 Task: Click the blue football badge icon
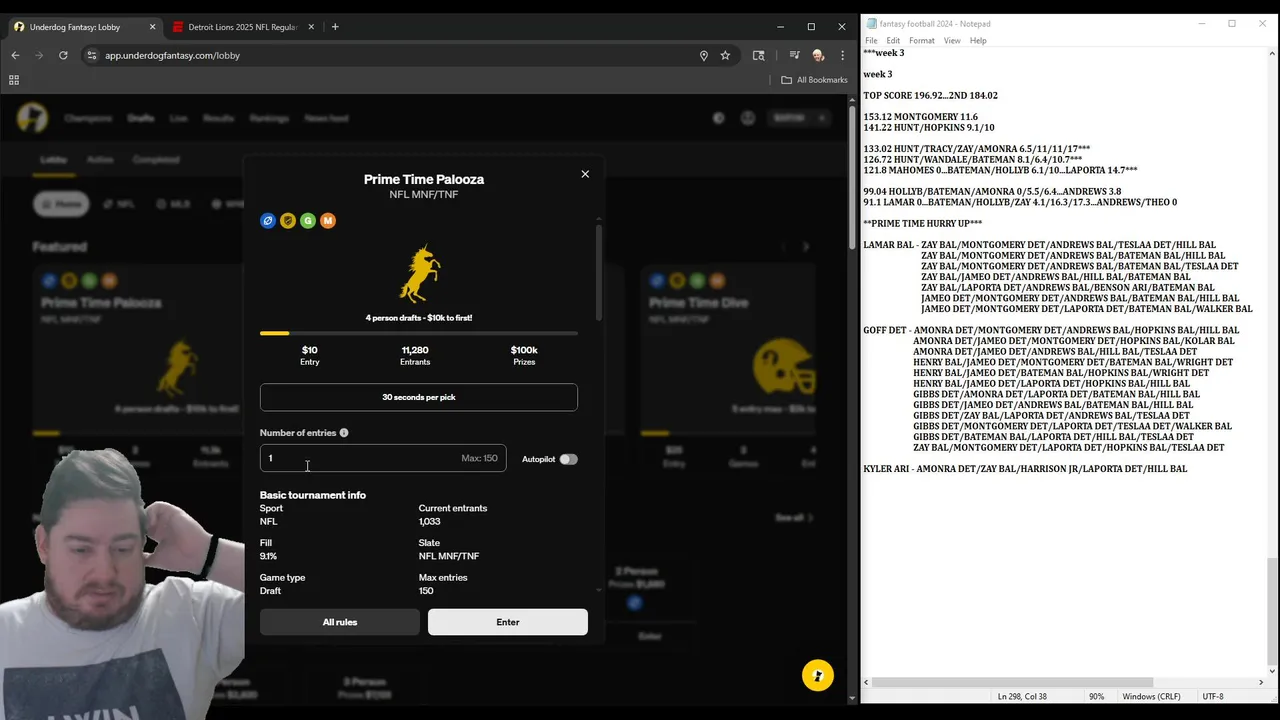[267, 220]
